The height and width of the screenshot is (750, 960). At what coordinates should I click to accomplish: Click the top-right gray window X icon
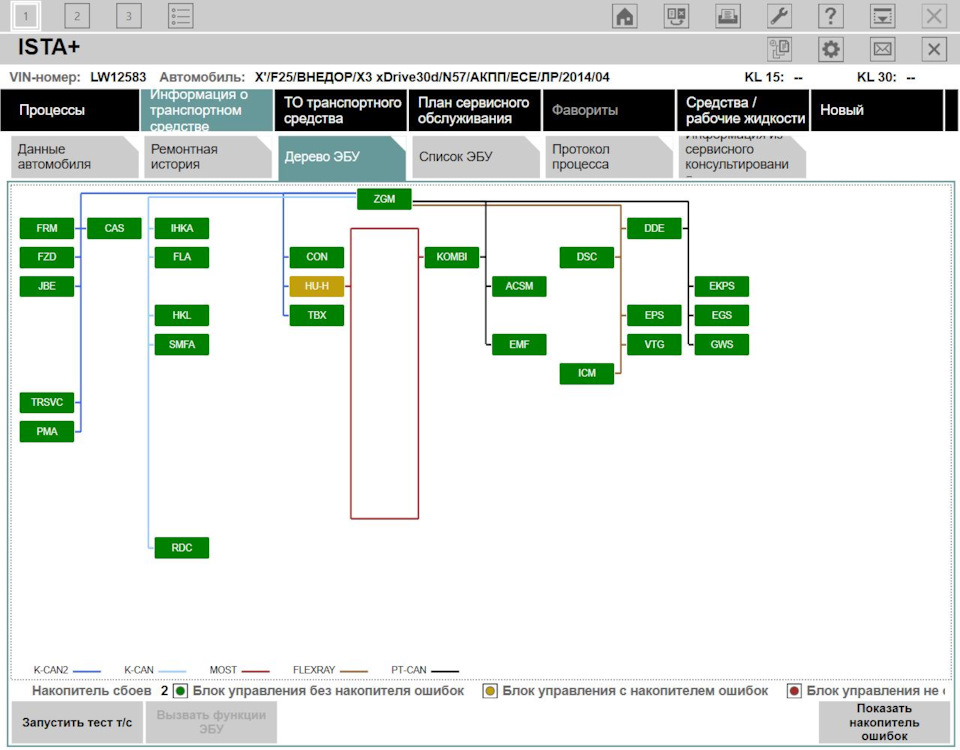point(934,16)
